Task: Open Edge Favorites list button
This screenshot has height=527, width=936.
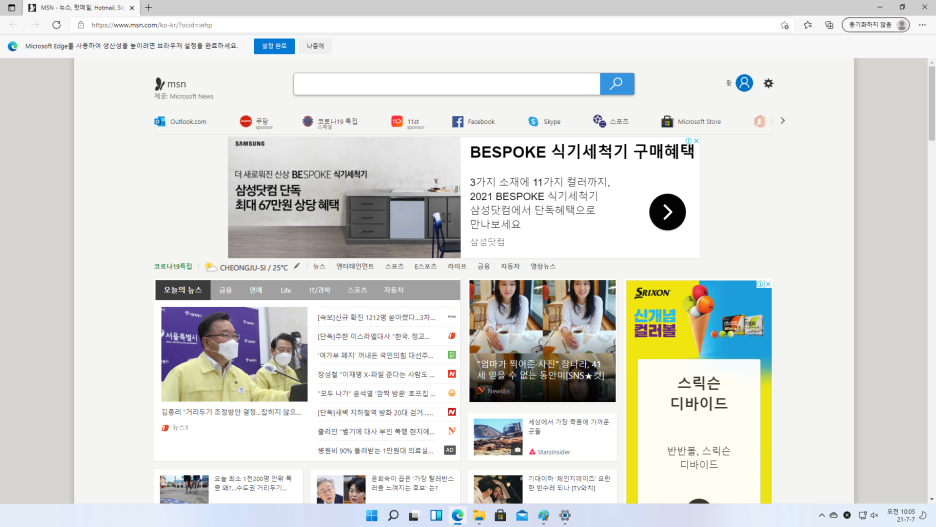Action: pyautogui.click(x=808, y=25)
